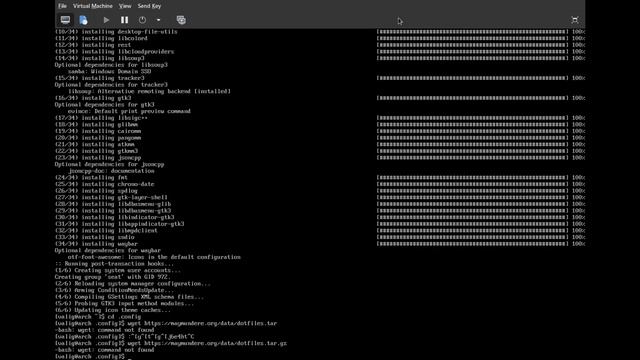640x360 pixels.
Task: Open the manage VM snapshots view
Action: coord(181,20)
